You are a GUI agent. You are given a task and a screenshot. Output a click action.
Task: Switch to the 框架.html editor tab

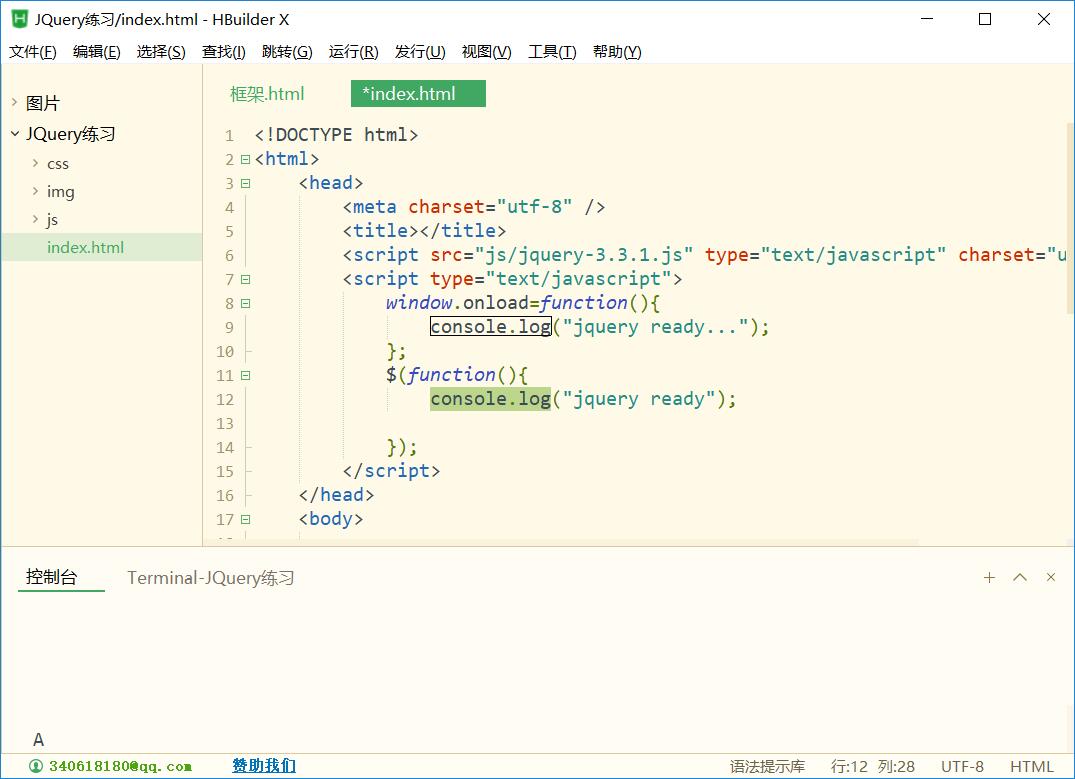pyautogui.click(x=267, y=94)
